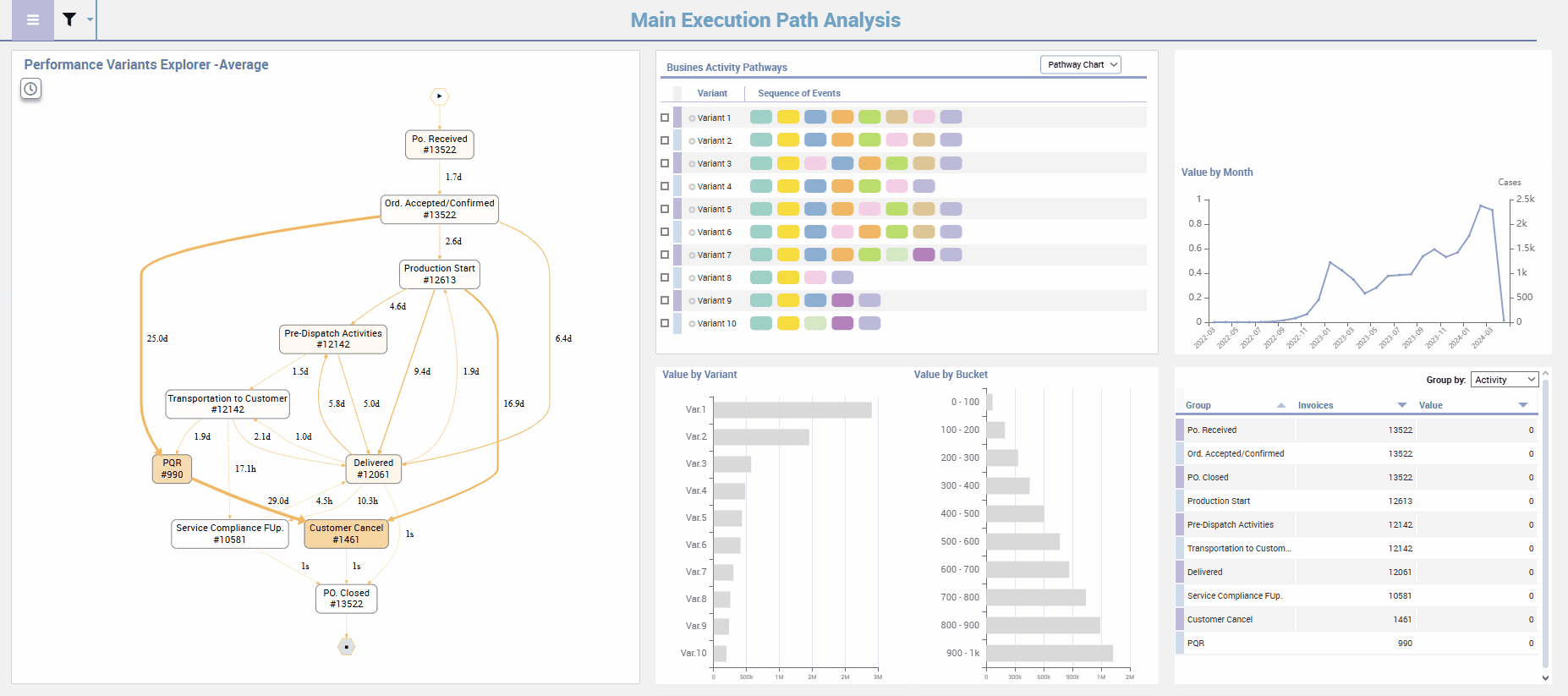1568x696 pixels.
Task: Click the scroll down arrow of activity table
Action: [1546, 677]
